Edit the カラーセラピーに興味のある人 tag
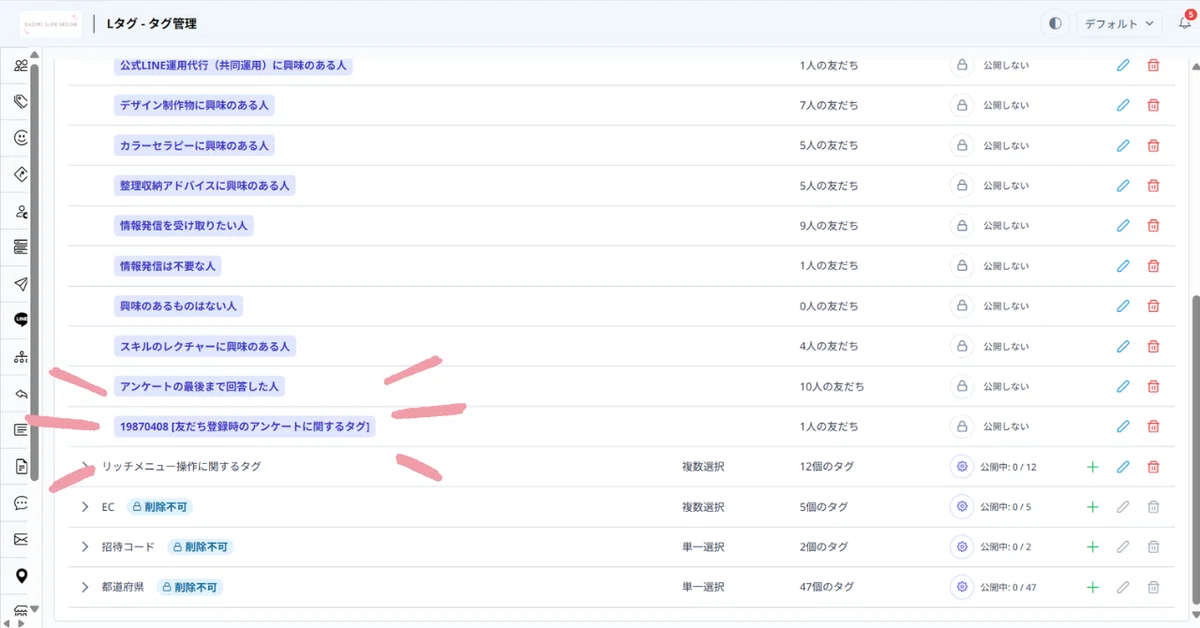The image size is (1200, 628). (1123, 145)
